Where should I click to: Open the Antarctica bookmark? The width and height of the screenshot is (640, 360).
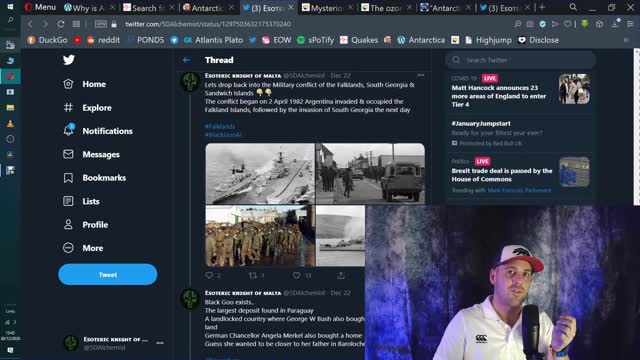point(421,40)
